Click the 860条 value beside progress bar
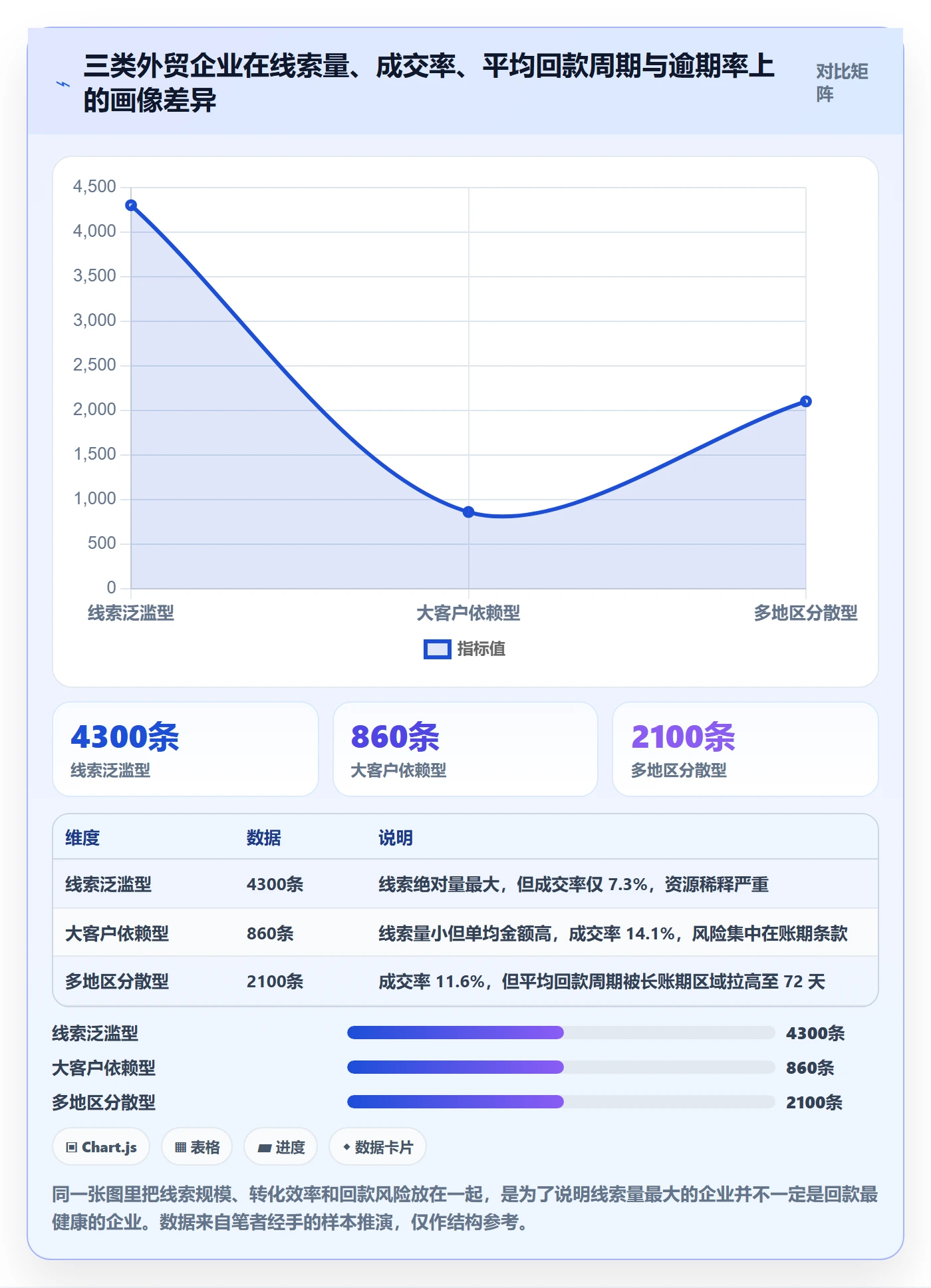931x1288 pixels. click(x=810, y=1068)
